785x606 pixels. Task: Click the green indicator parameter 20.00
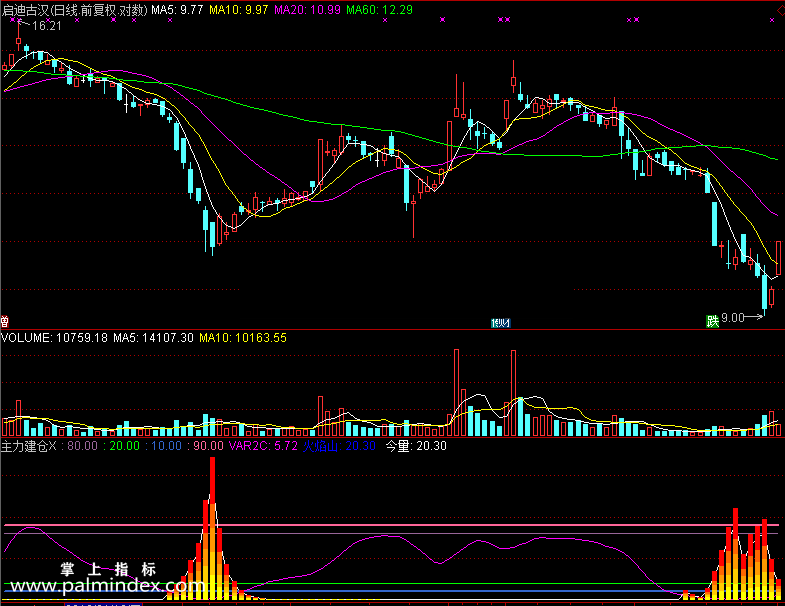(x=124, y=446)
